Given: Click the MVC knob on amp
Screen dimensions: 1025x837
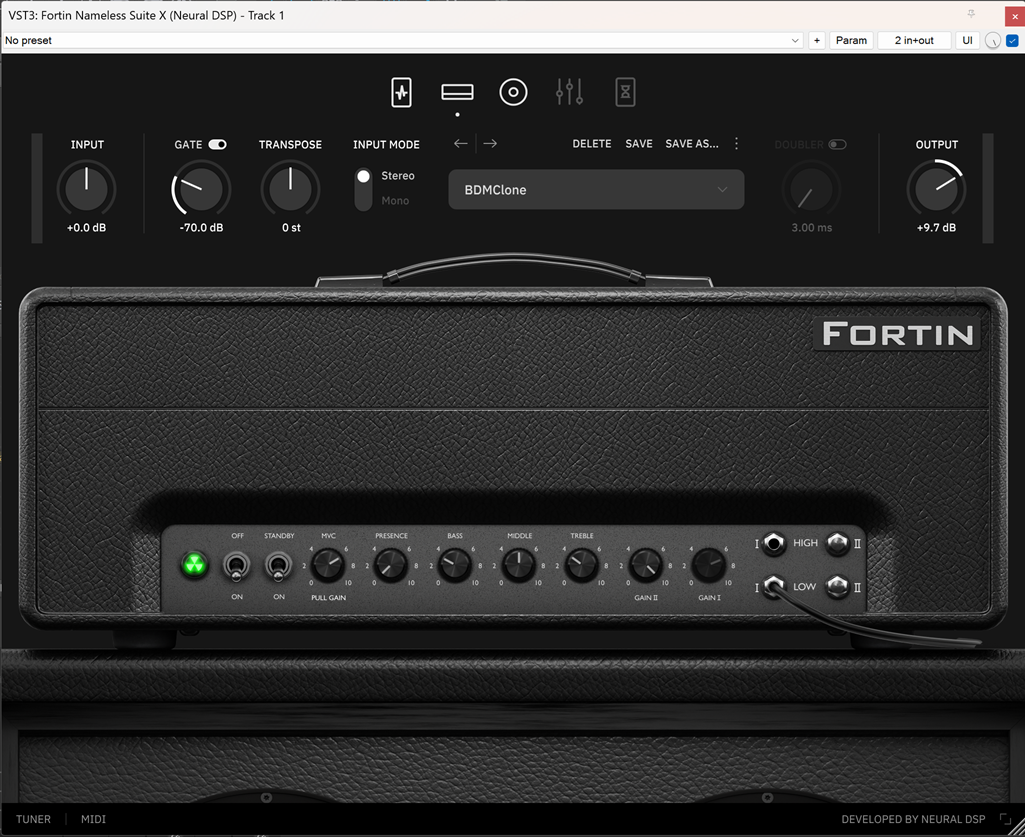Looking at the screenshot, I should coord(328,565).
